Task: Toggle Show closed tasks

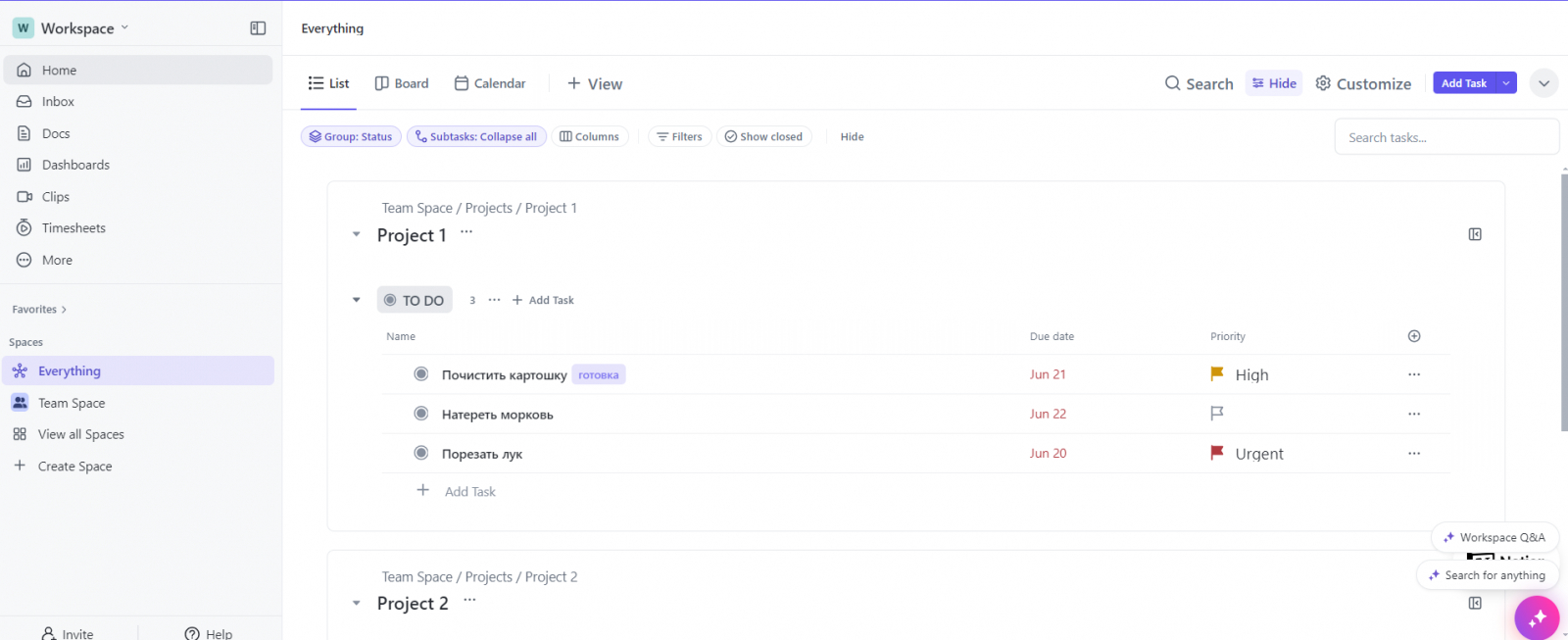Action: [763, 137]
